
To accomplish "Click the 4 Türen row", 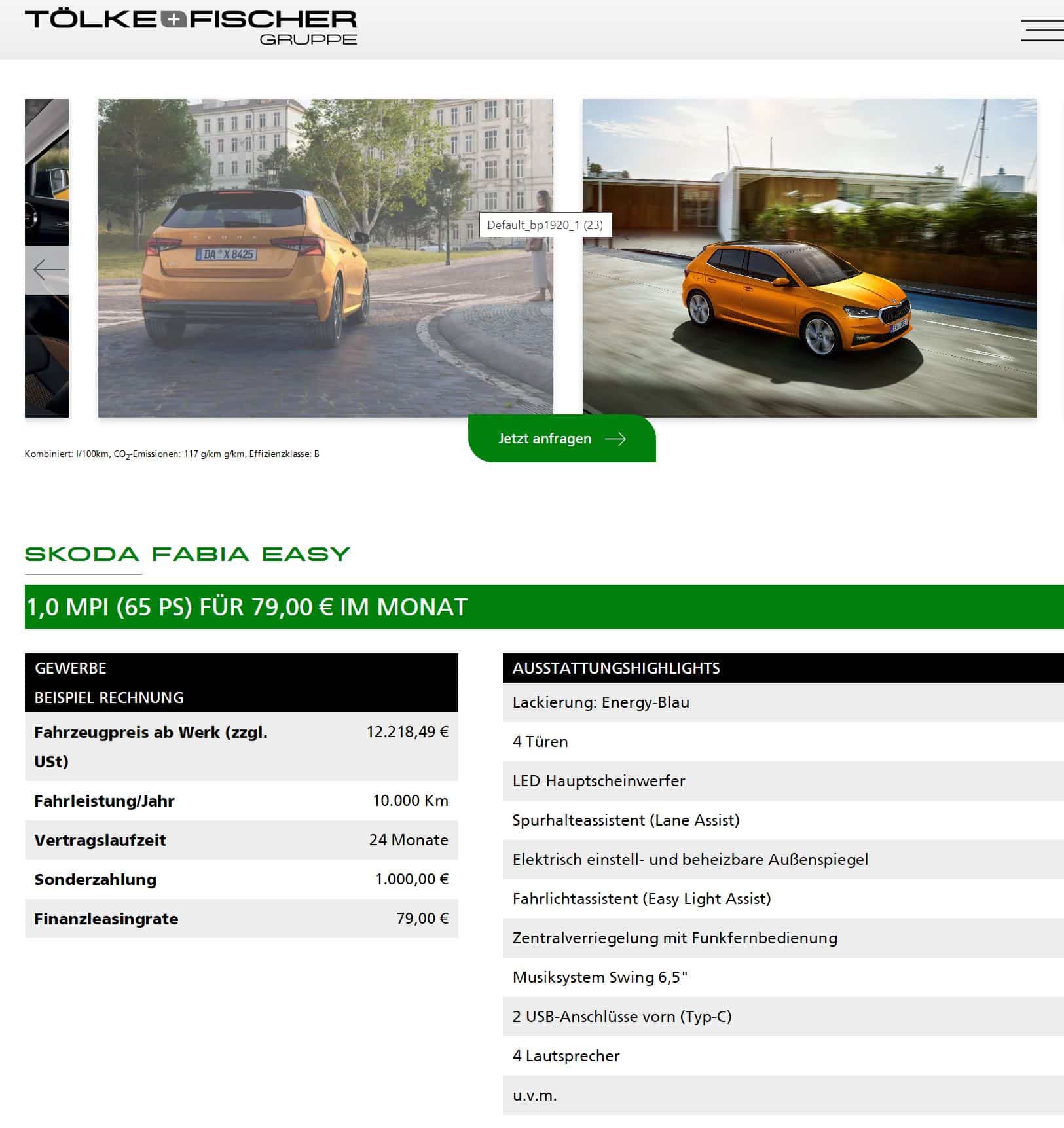I will click(x=783, y=742).
